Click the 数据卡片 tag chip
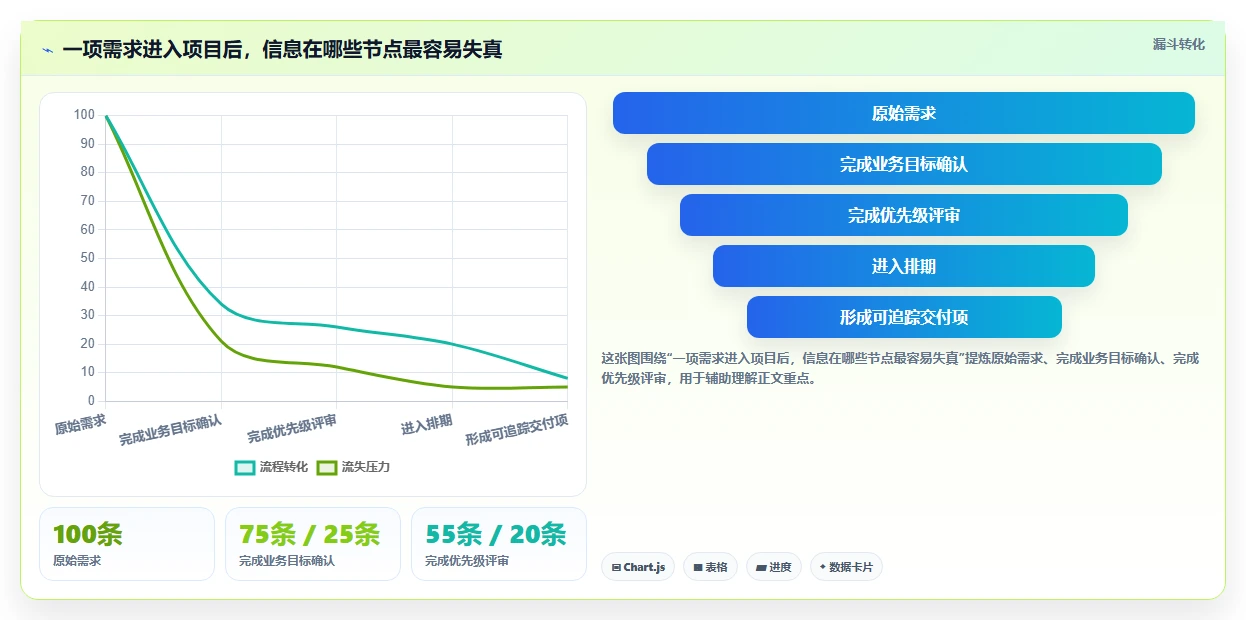 click(x=846, y=567)
